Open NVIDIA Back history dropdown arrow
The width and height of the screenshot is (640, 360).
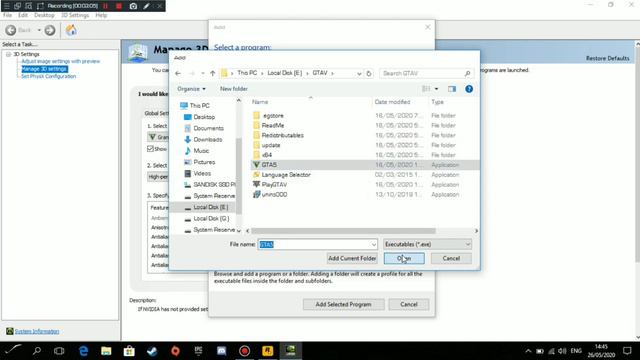[x=39, y=30]
